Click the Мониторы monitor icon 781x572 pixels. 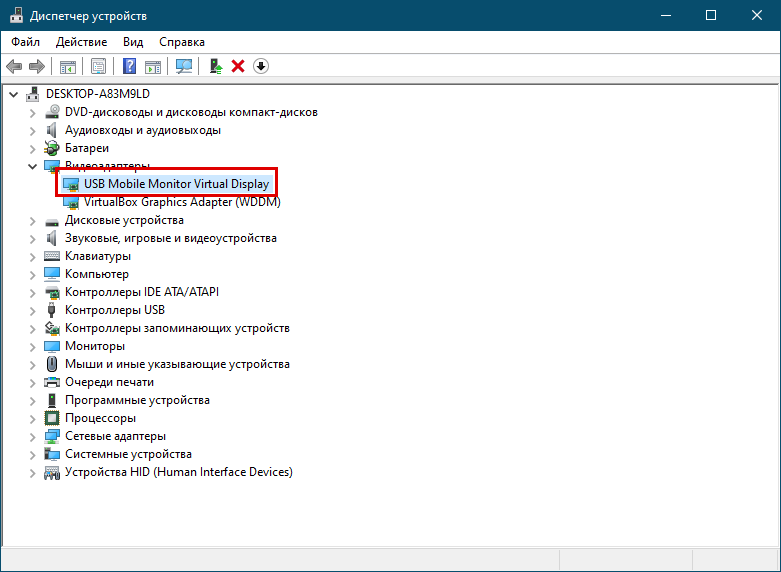click(52, 346)
